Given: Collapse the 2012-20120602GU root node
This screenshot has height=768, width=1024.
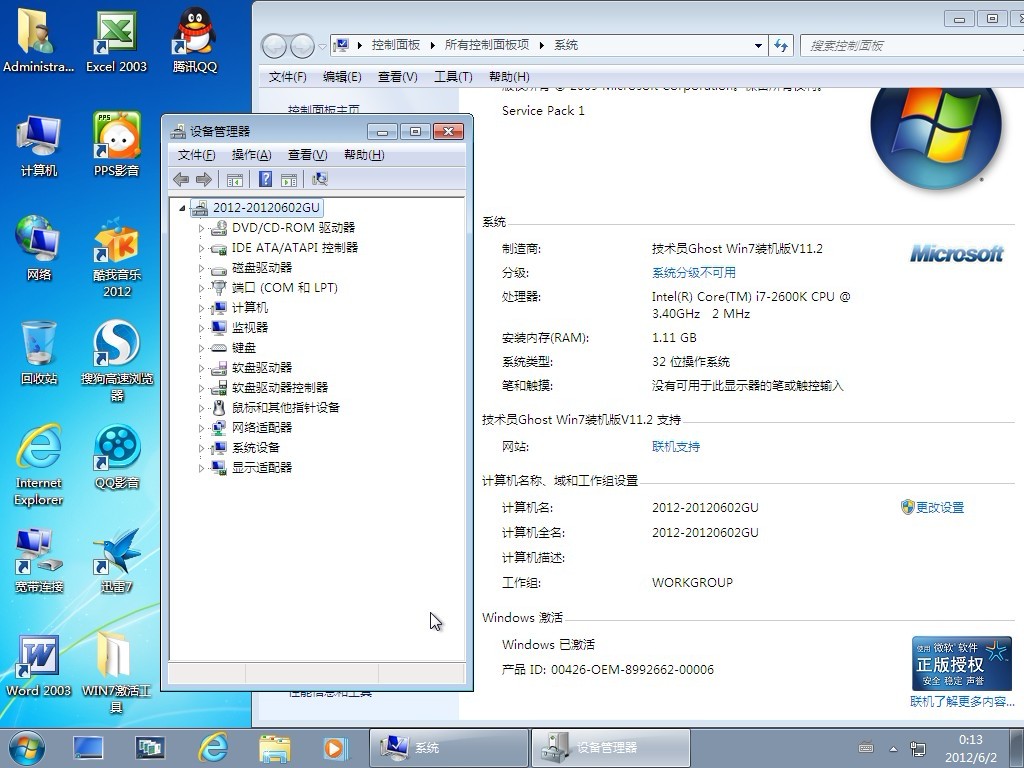Looking at the screenshot, I should coord(182,208).
